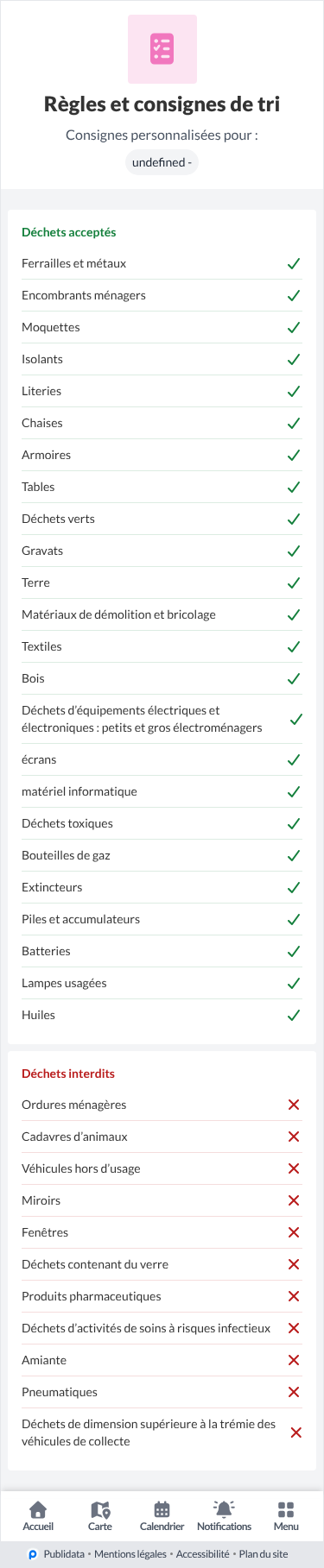This screenshot has width=324, height=1568.
Task: Click the red cross next to Amiante
Action: tap(294, 1360)
